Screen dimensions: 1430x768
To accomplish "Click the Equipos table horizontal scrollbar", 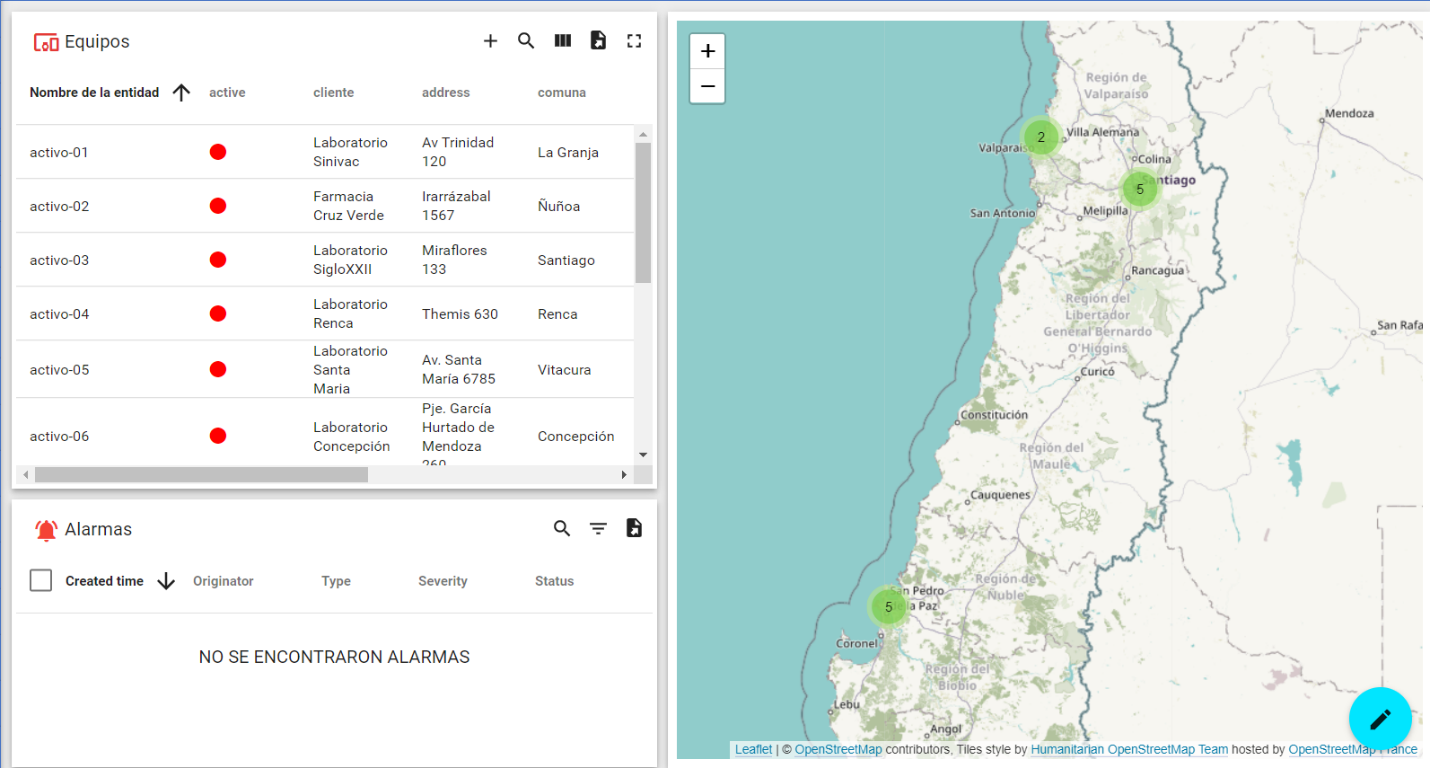I will 200,475.
